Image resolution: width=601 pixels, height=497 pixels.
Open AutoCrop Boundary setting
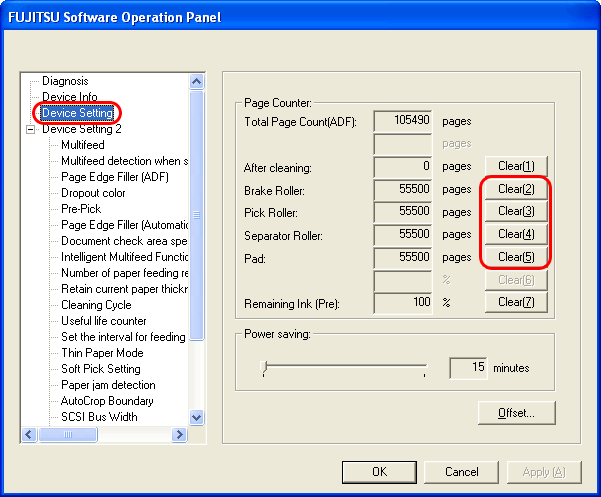(x=107, y=401)
